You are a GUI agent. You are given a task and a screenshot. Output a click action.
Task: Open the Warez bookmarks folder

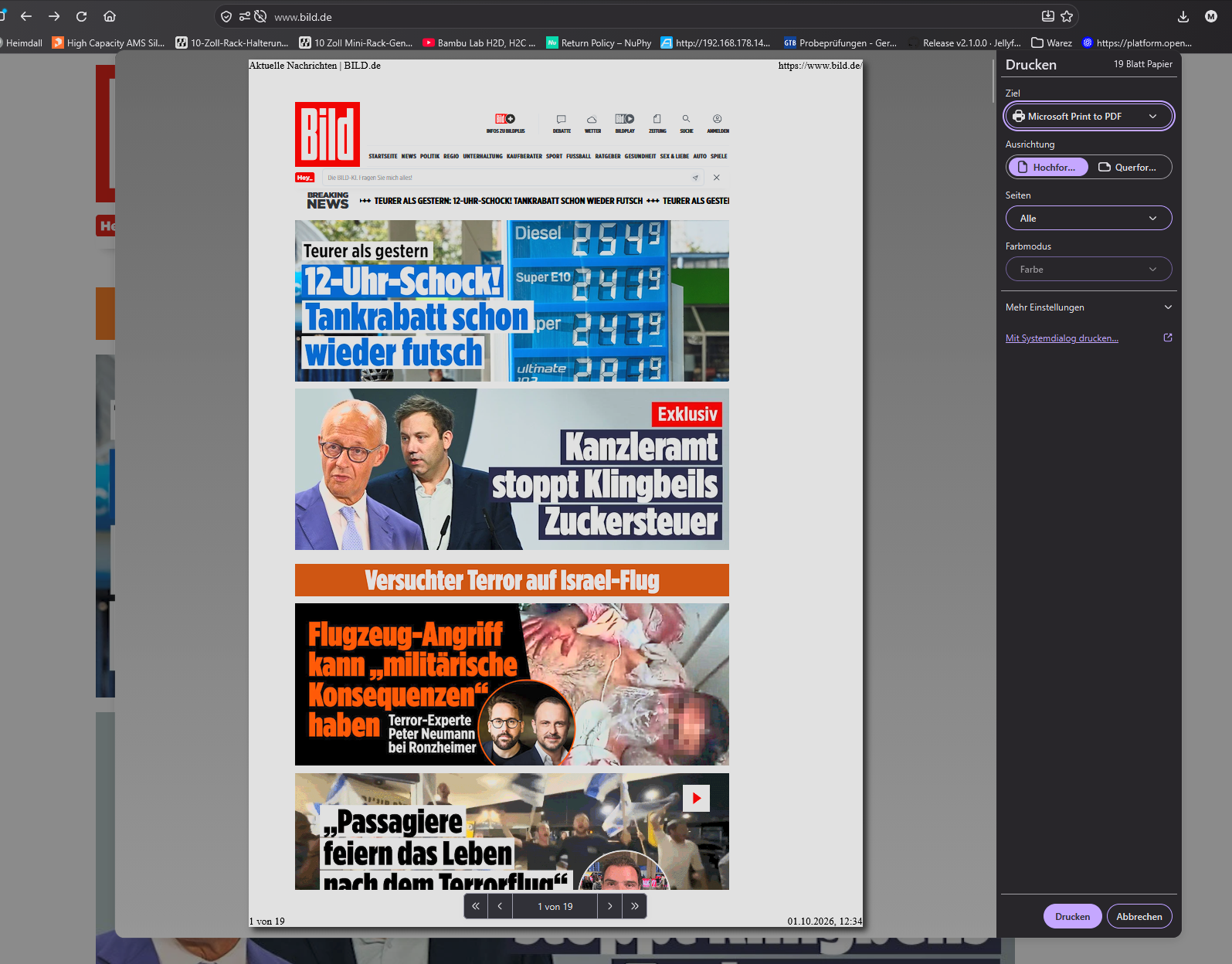[1051, 43]
